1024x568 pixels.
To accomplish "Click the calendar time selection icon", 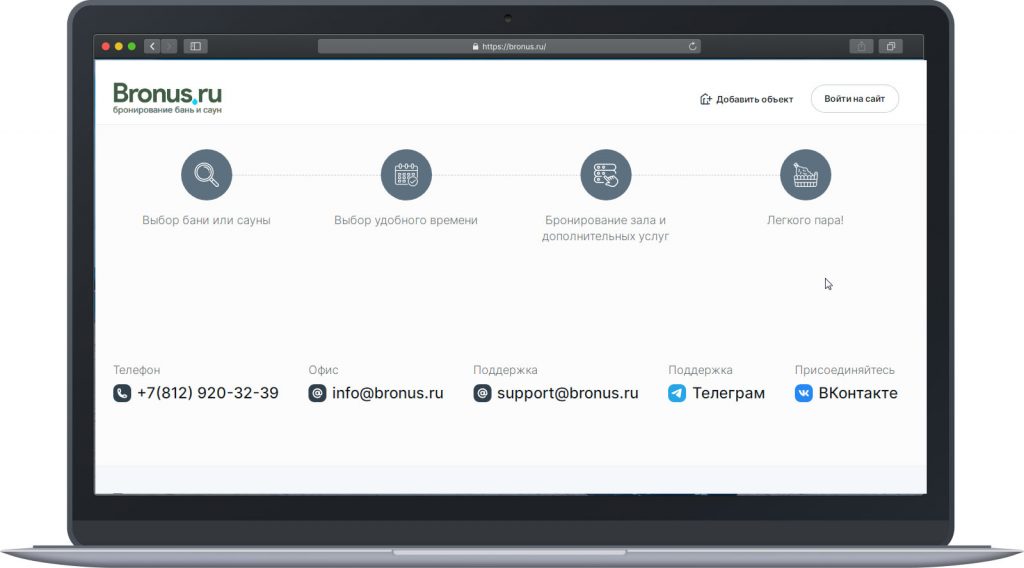I will pyautogui.click(x=406, y=174).
